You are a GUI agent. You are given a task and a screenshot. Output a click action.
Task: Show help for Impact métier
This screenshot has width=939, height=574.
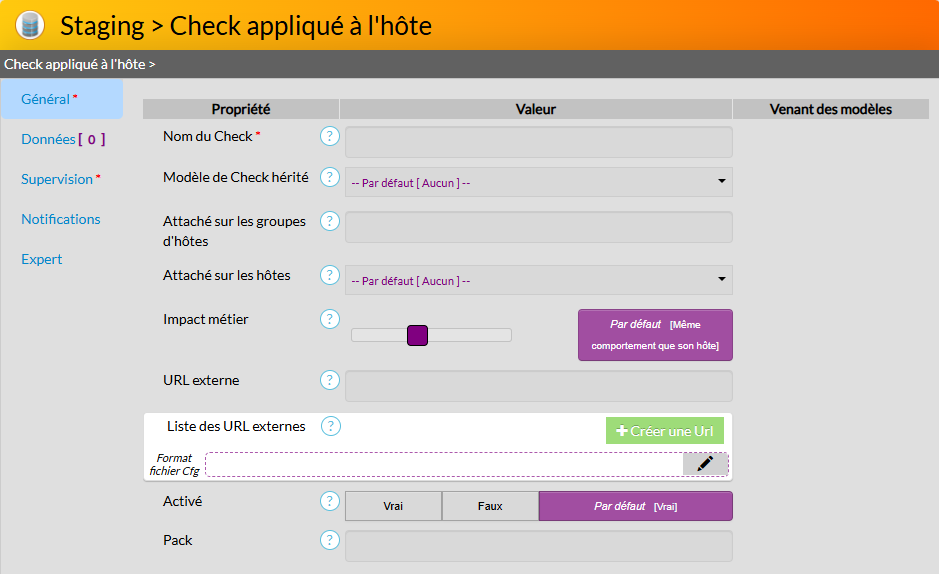(x=330, y=319)
